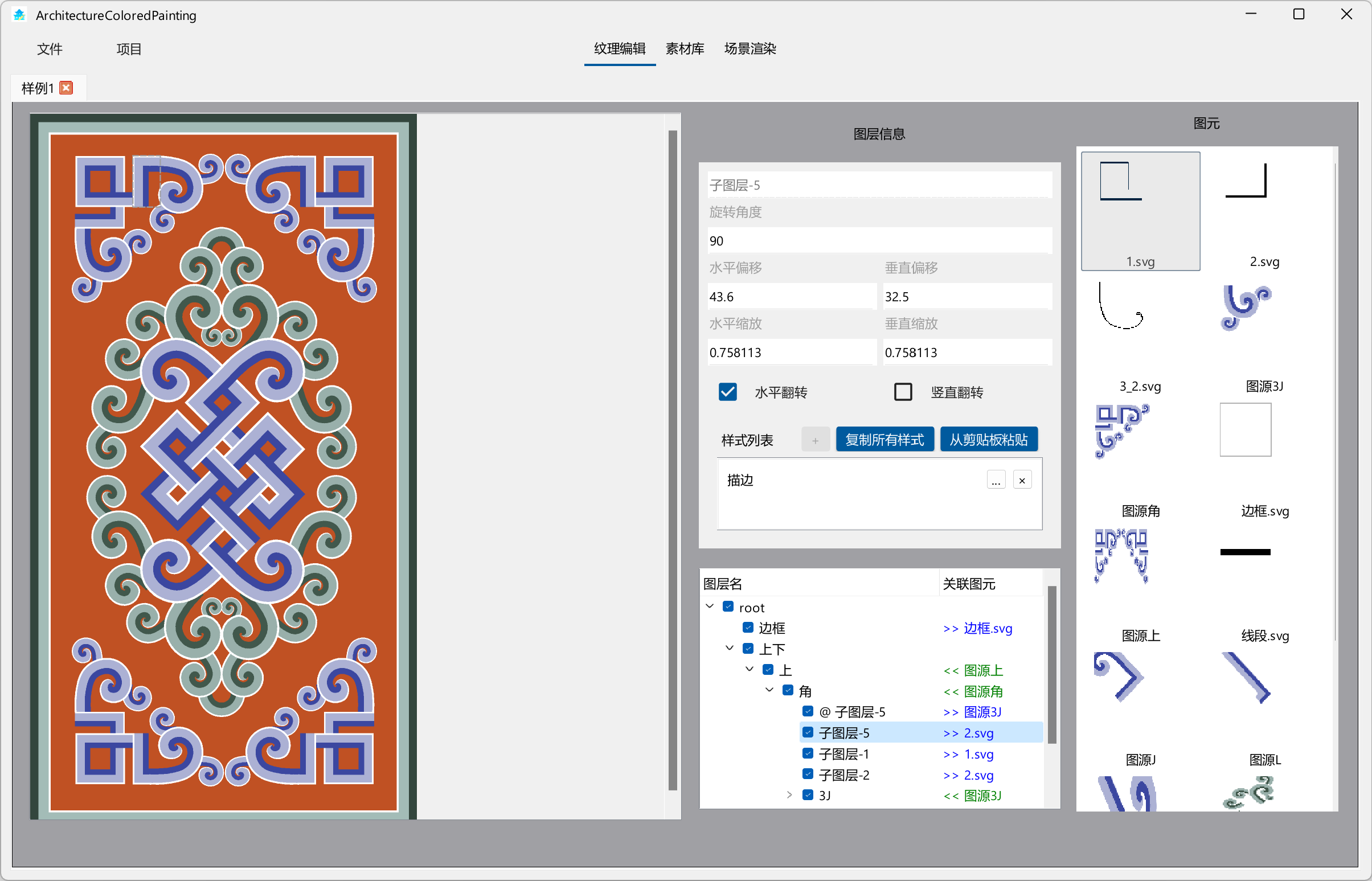Viewport: 1372px width, 881px height.
Task: Uncheck the 边框 layer checkbox
Action: click(x=748, y=627)
